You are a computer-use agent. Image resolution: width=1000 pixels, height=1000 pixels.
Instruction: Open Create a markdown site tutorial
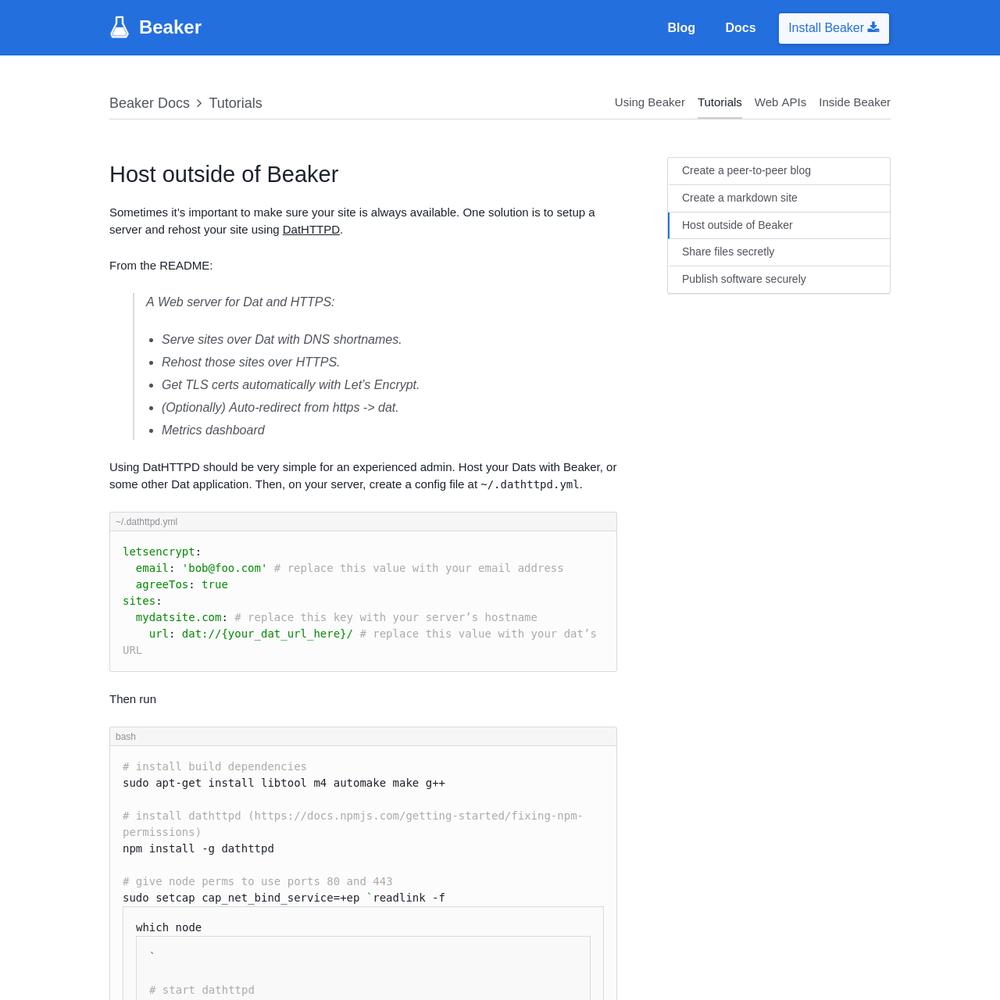779,198
